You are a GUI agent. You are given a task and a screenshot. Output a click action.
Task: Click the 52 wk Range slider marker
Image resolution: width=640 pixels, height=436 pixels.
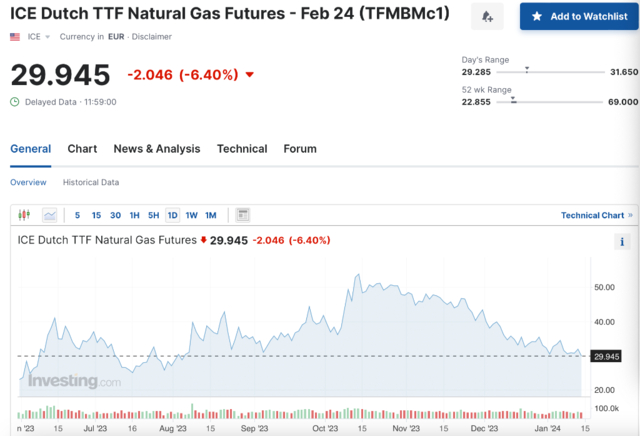click(x=513, y=100)
